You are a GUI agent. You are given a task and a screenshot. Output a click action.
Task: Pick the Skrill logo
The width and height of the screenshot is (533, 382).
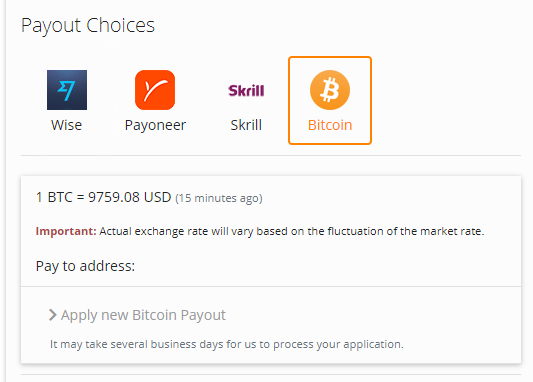coord(246,91)
